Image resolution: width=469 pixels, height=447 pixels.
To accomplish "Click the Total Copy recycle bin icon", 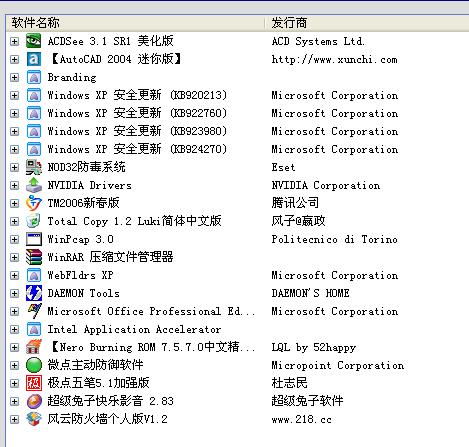I will pyautogui.click(x=34, y=221).
